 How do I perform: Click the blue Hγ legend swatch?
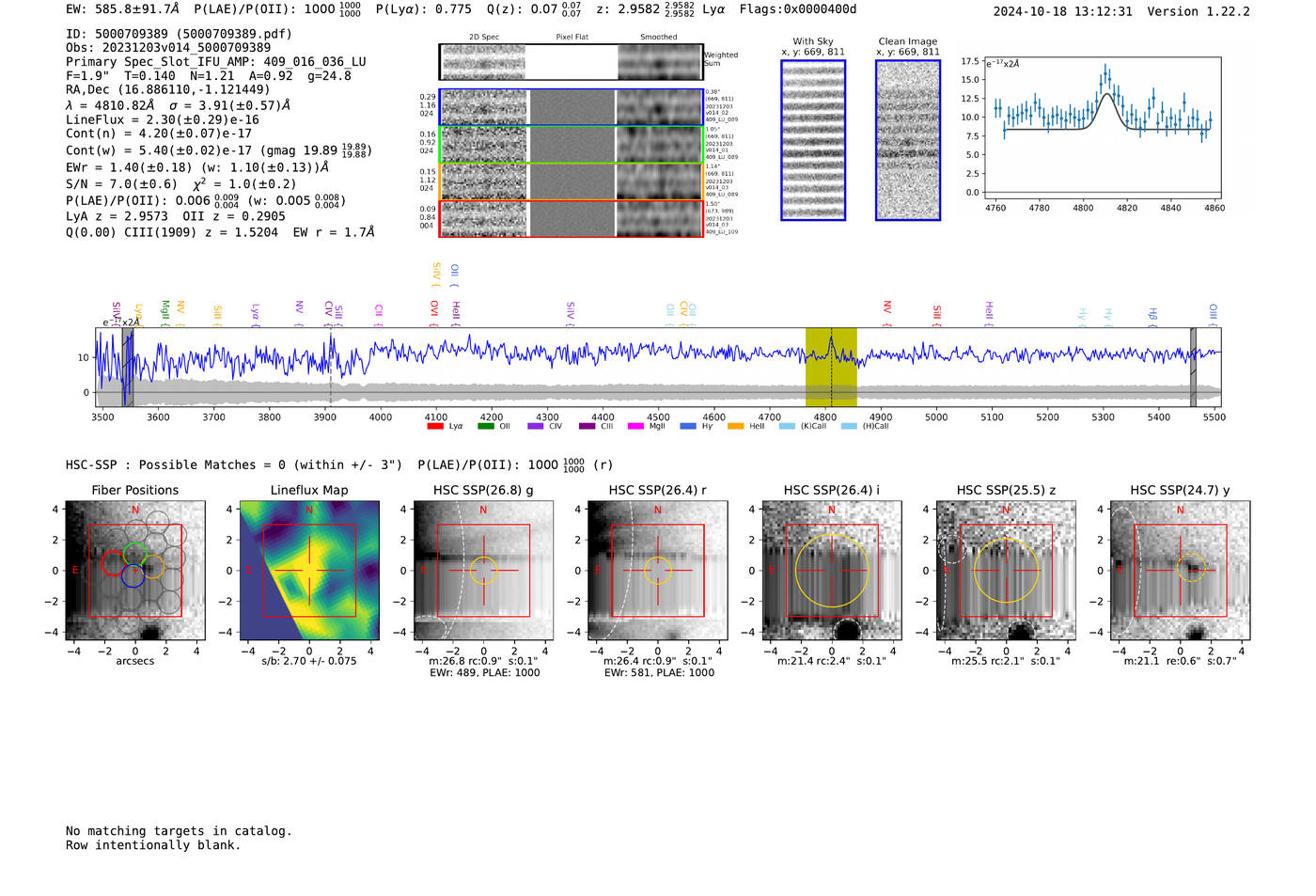pos(688,426)
